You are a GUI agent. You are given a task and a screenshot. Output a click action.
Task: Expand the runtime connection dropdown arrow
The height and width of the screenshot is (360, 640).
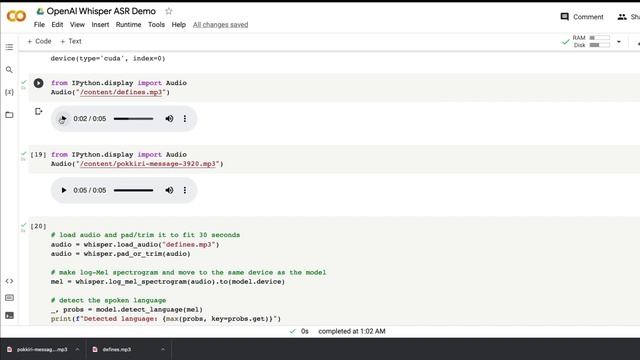click(x=619, y=42)
